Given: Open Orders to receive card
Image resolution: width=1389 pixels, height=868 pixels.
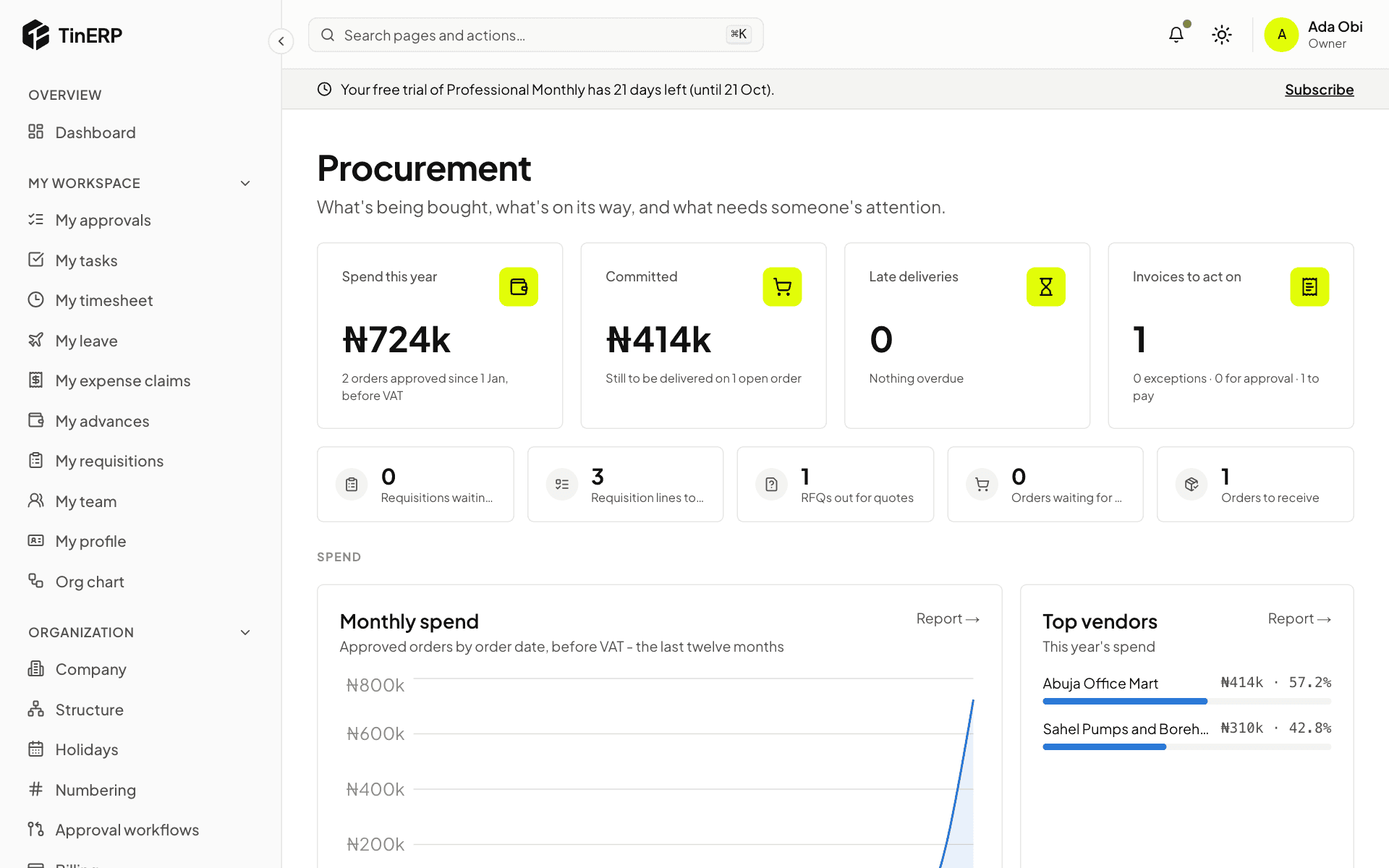Looking at the screenshot, I should [x=1255, y=484].
